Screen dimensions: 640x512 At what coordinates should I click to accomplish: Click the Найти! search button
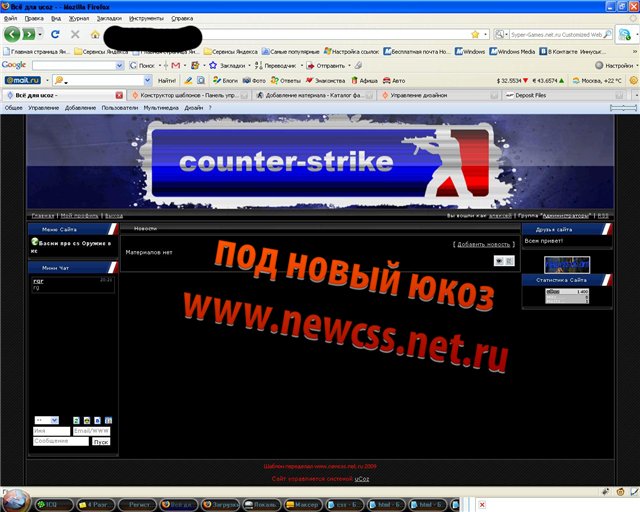167,80
